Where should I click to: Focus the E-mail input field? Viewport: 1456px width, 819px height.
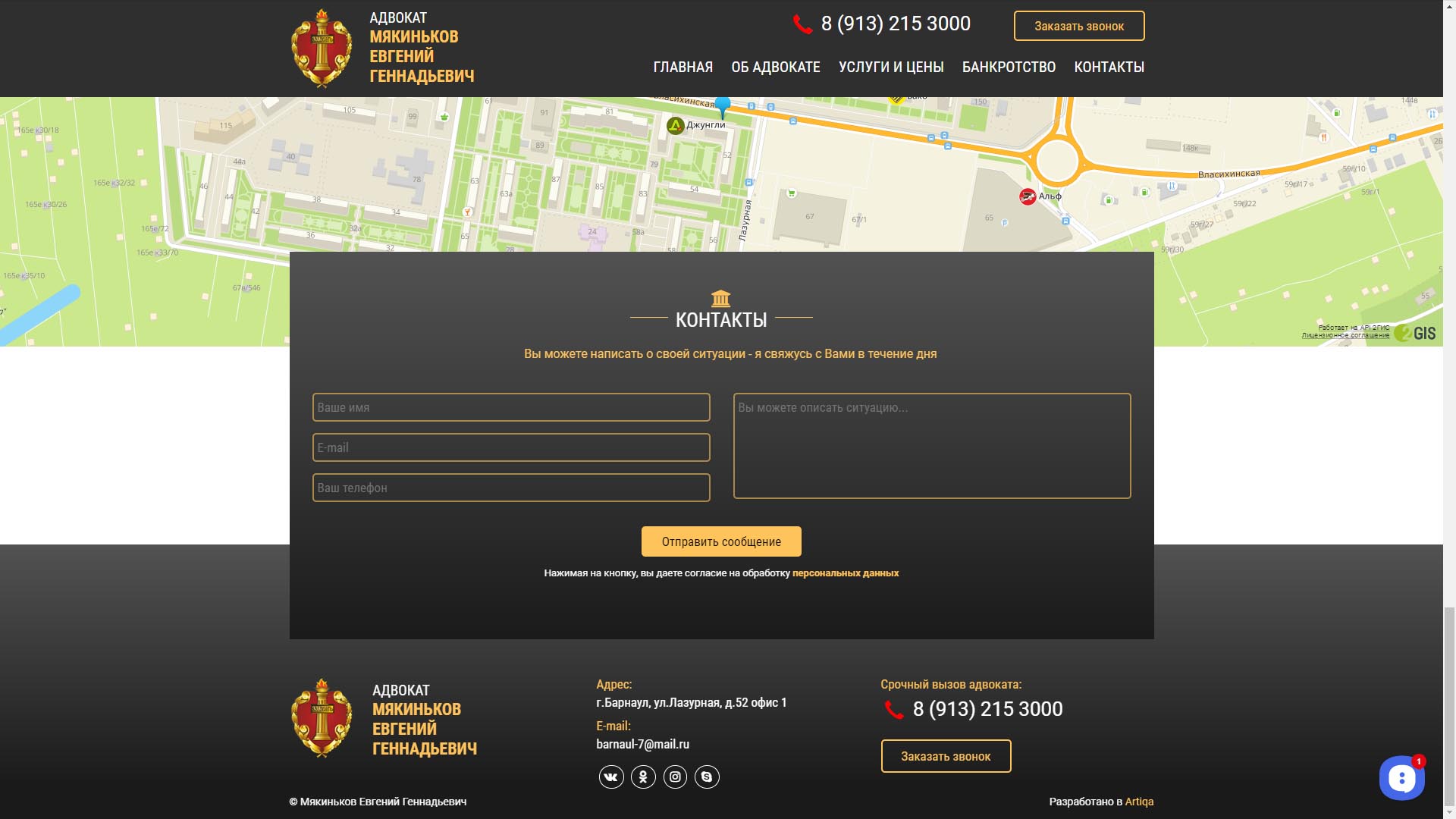pos(511,447)
